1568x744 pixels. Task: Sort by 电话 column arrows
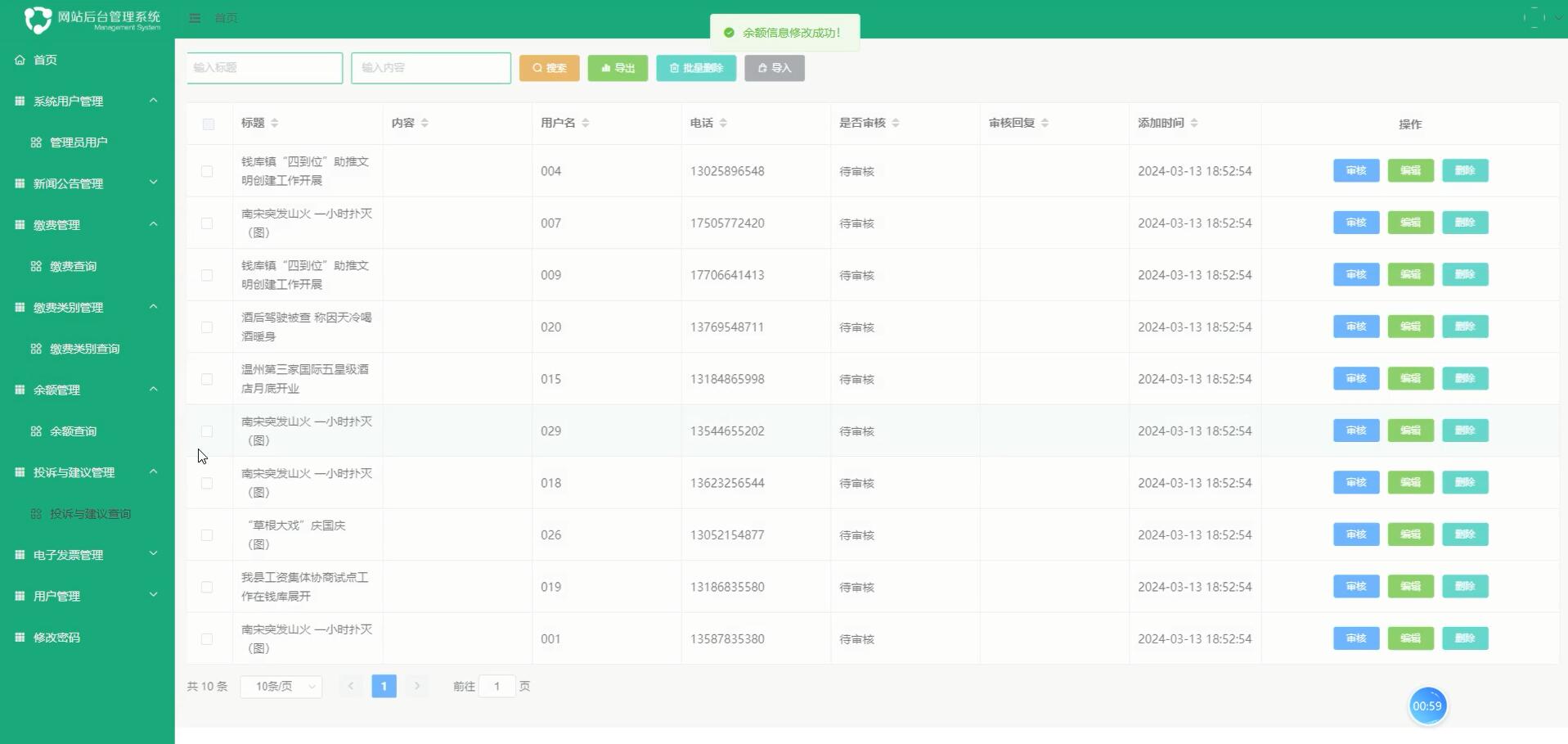[x=723, y=123]
